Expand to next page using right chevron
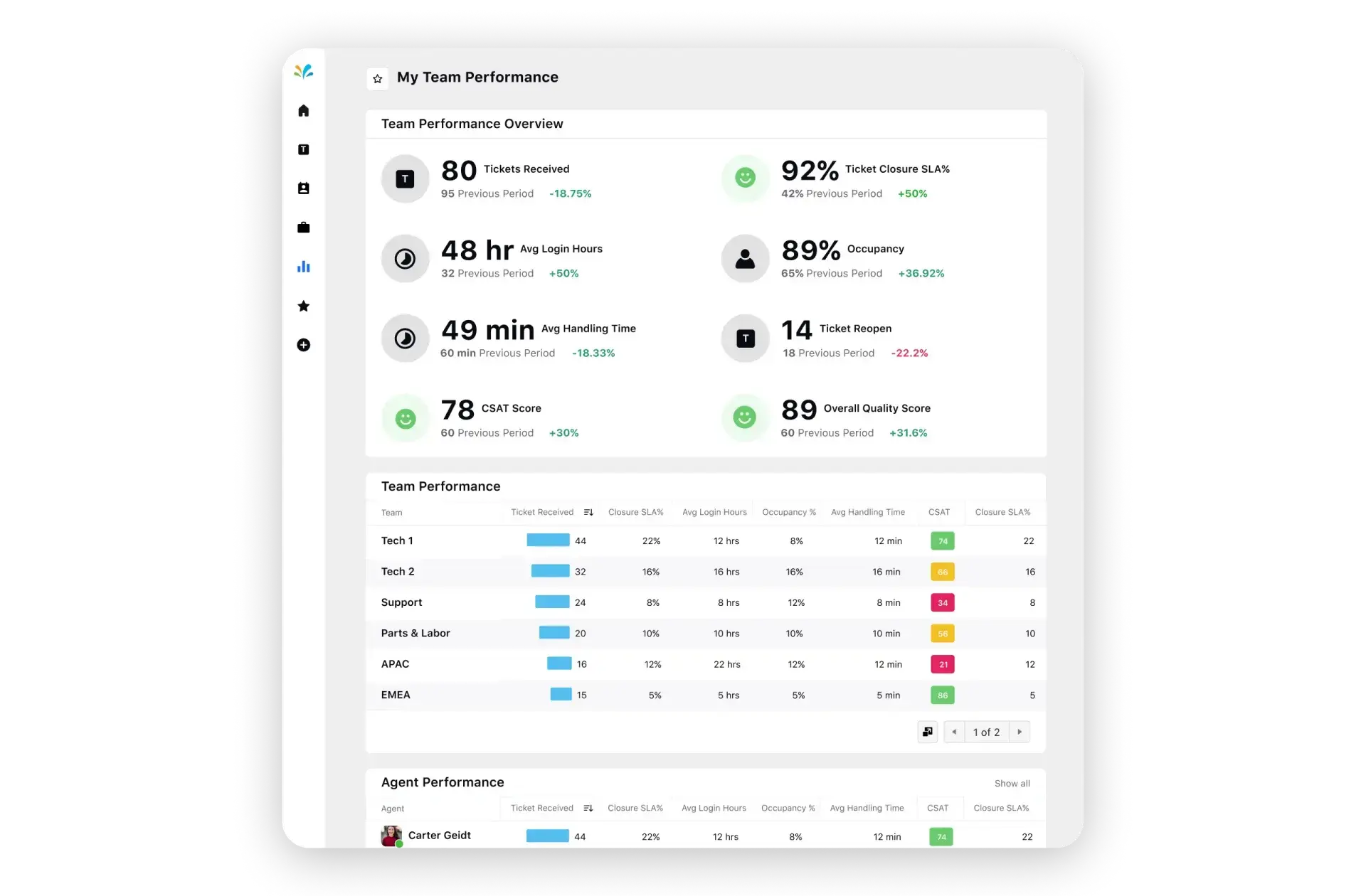Viewport: 1366px width, 896px height. [x=1020, y=731]
